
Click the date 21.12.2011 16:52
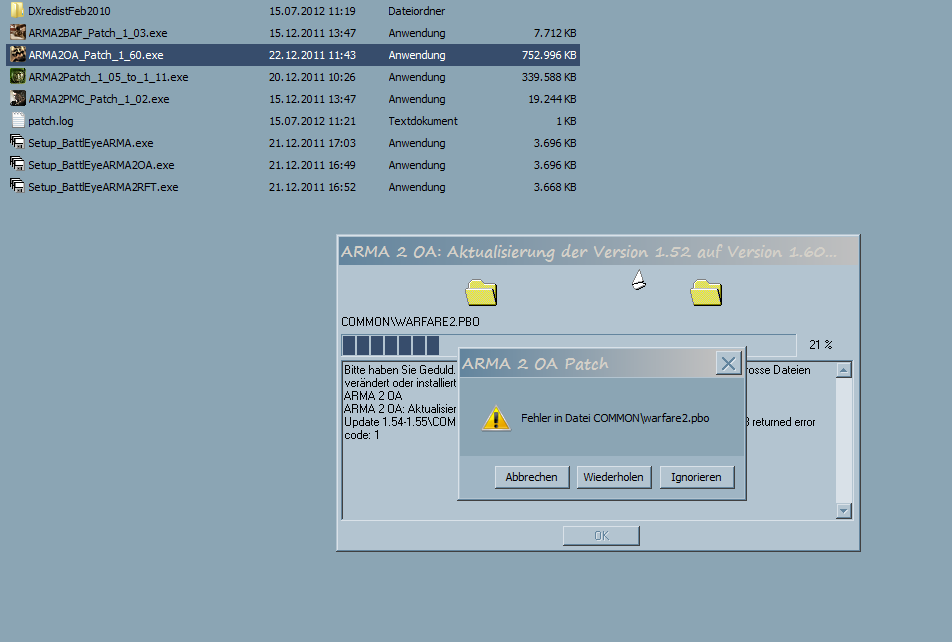(312, 187)
